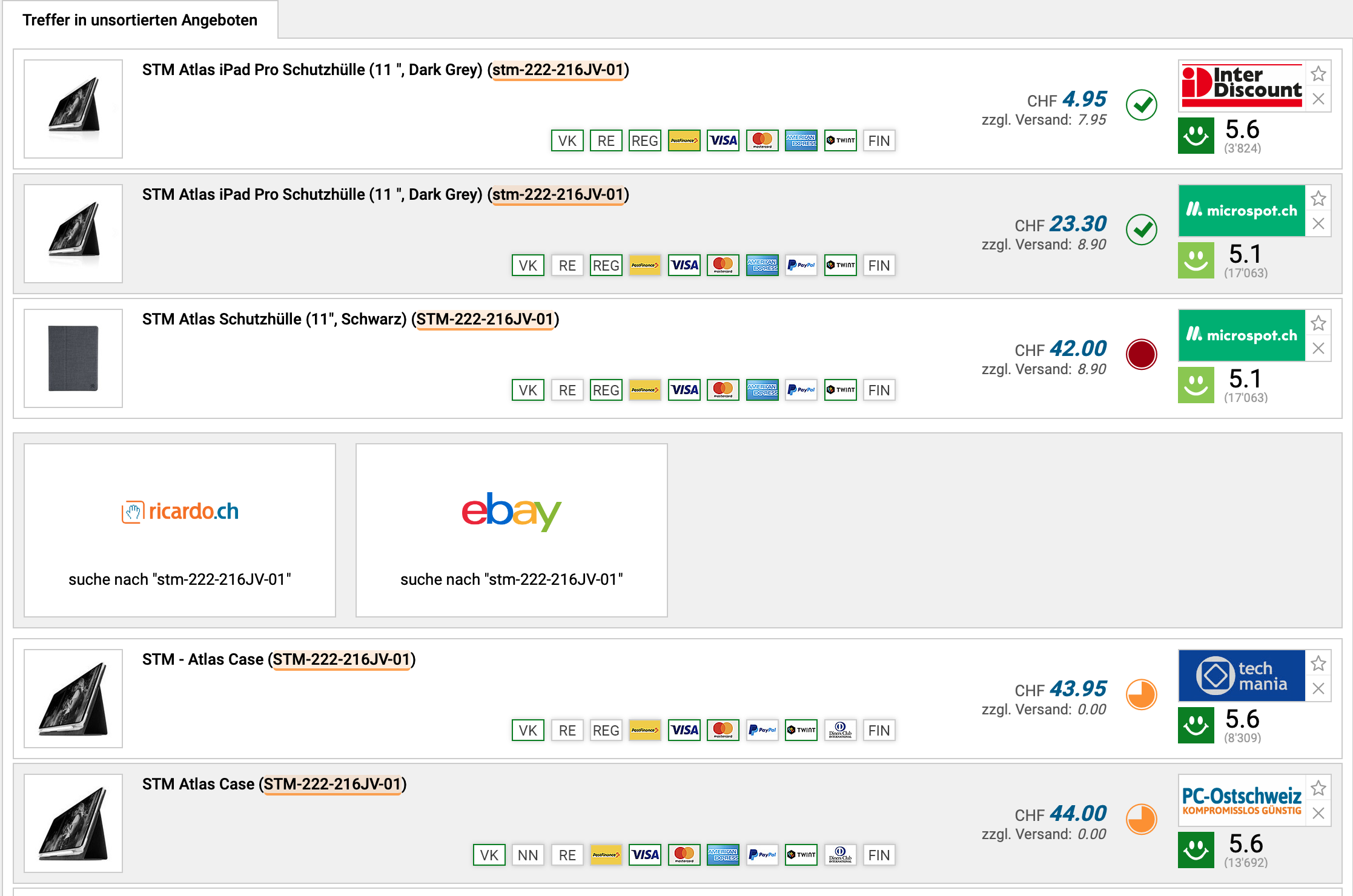Open the Treffer in unsortierten Angeboten tab
1353x896 pixels.
tap(140, 20)
